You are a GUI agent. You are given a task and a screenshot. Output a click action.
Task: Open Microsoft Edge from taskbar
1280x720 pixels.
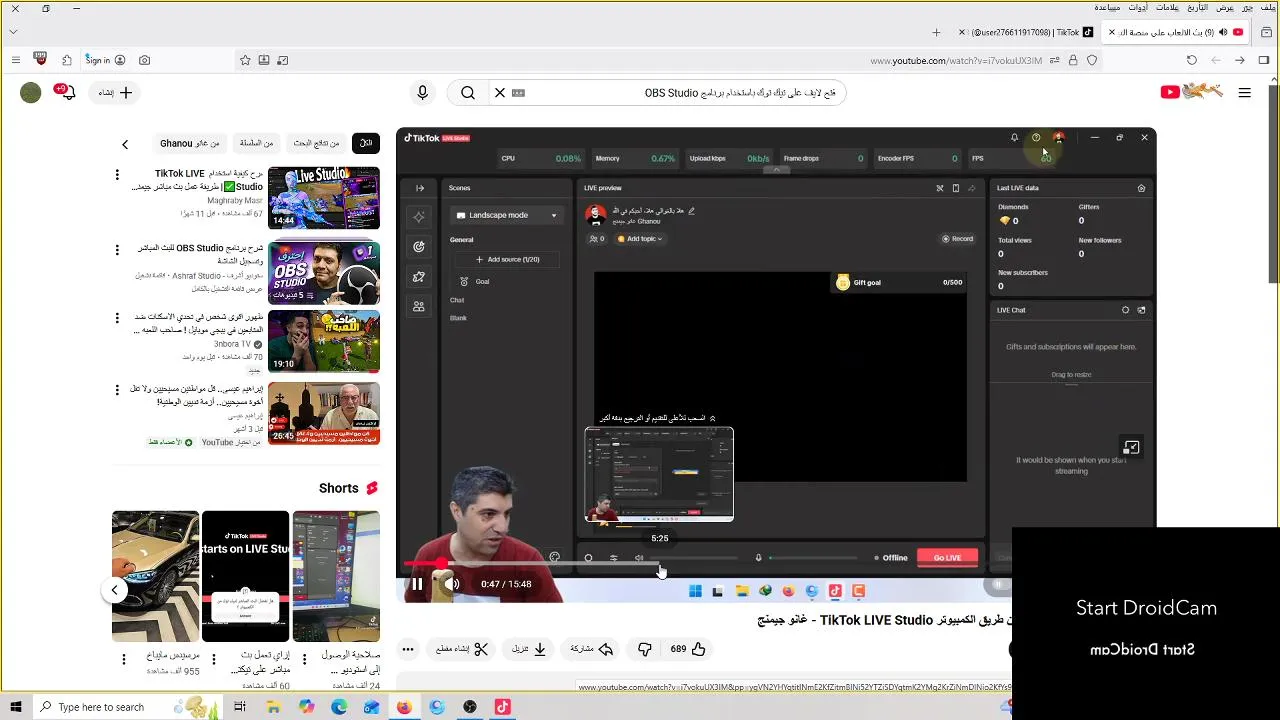339,707
